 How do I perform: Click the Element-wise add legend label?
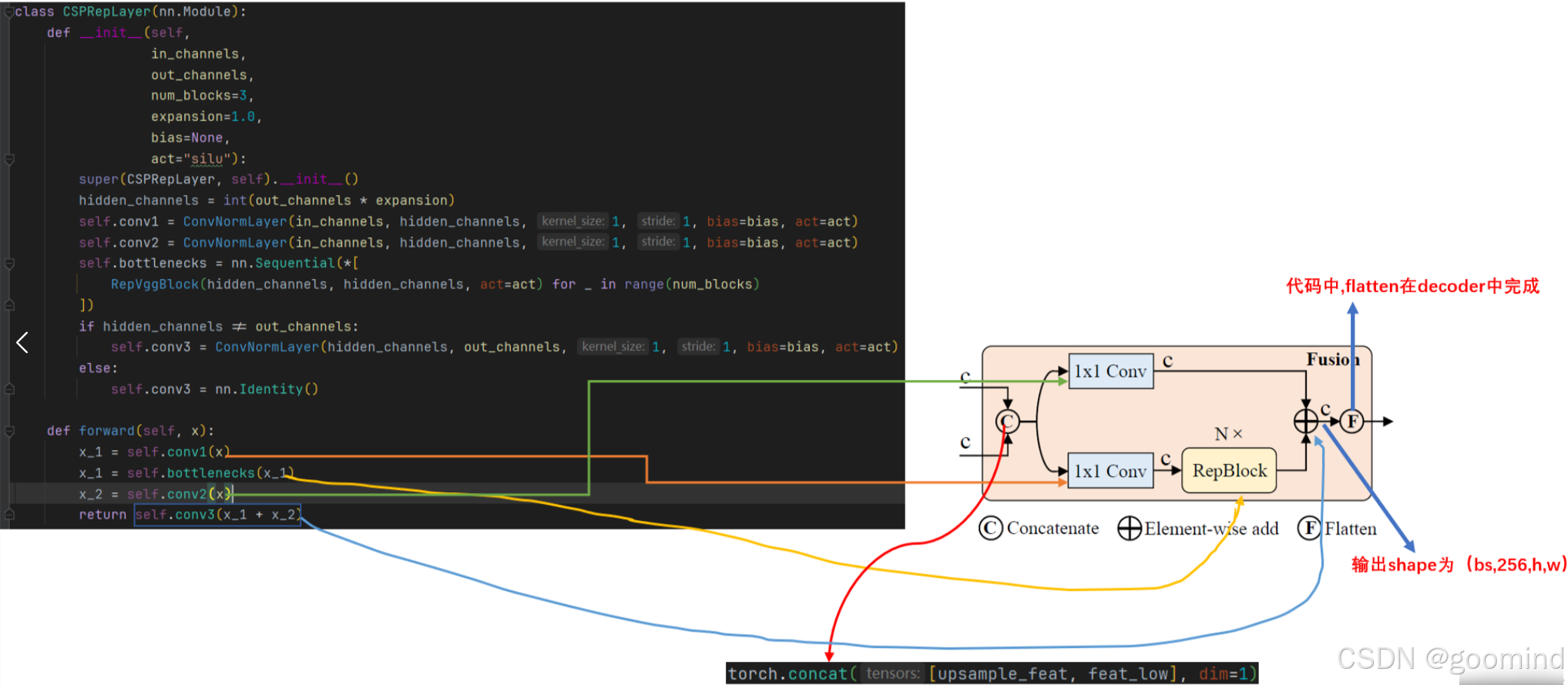[x=1211, y=529]
